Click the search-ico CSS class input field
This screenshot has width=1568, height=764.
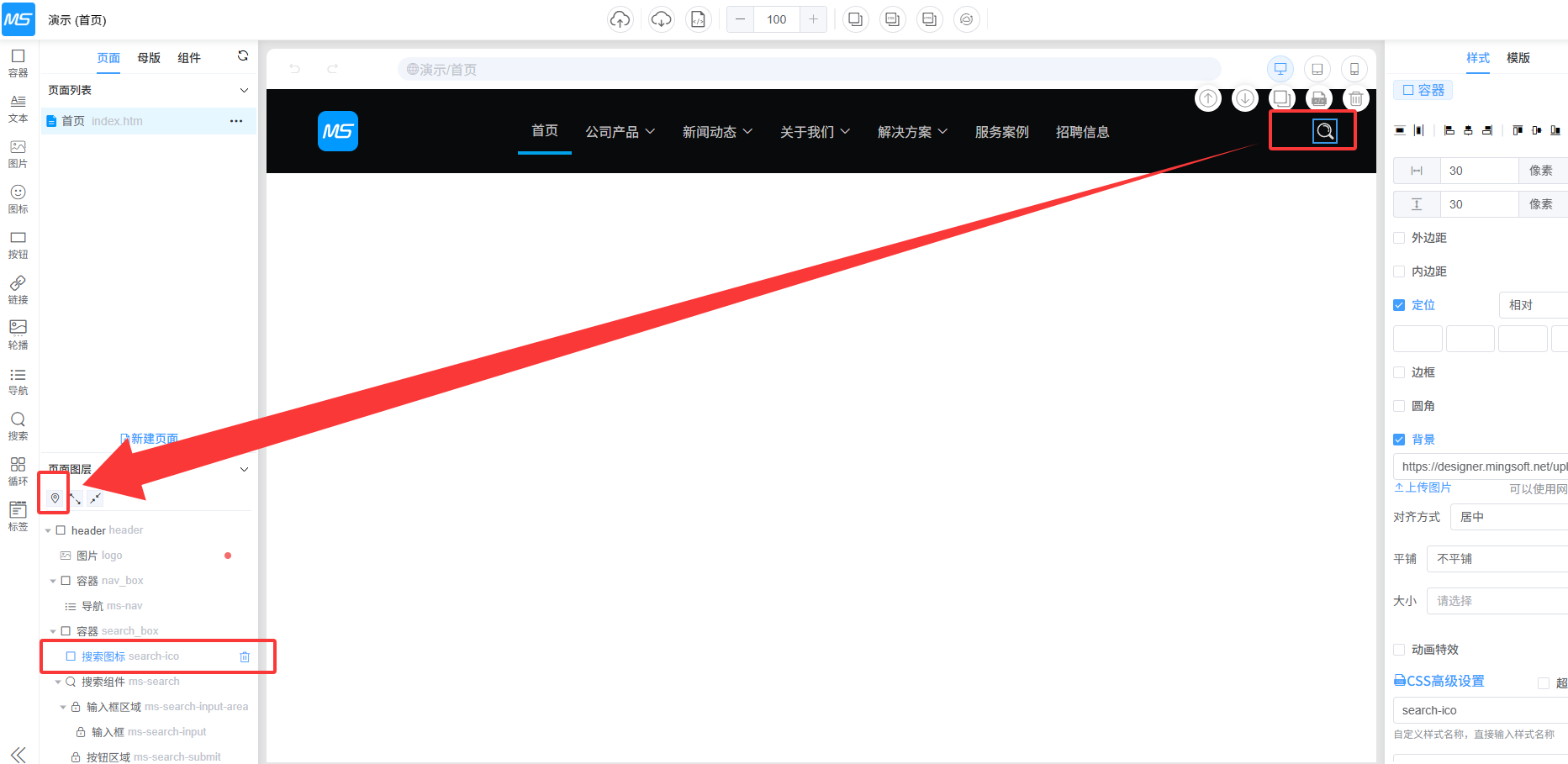(x=1478, y=710)
